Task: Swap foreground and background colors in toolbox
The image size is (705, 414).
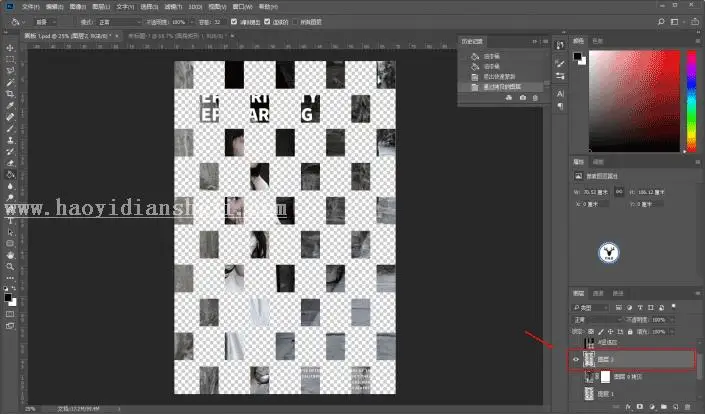Action: click(14, 289)
